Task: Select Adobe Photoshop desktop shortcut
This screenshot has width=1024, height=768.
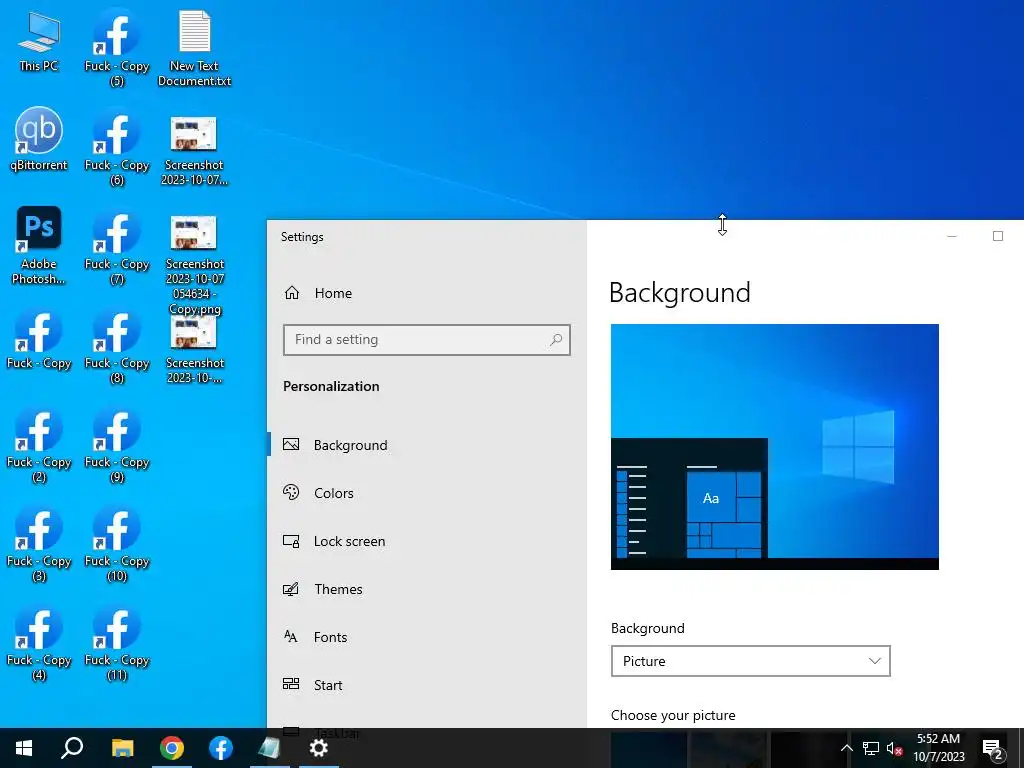Action: point(39,245)
